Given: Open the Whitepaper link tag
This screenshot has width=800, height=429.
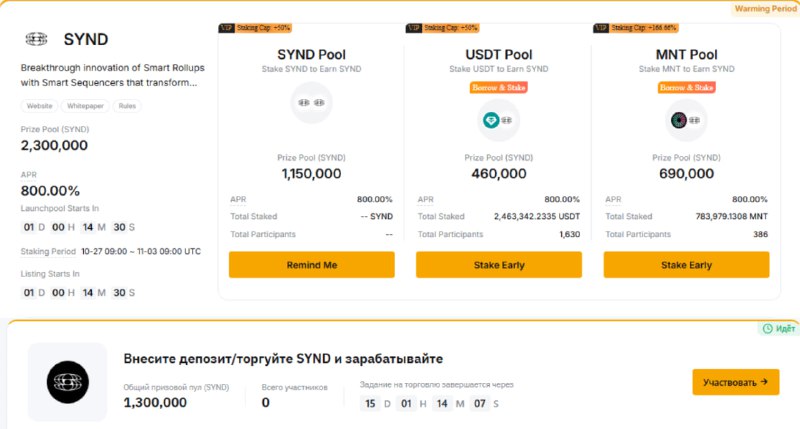Looking at the screenshot, I should 85,106.
